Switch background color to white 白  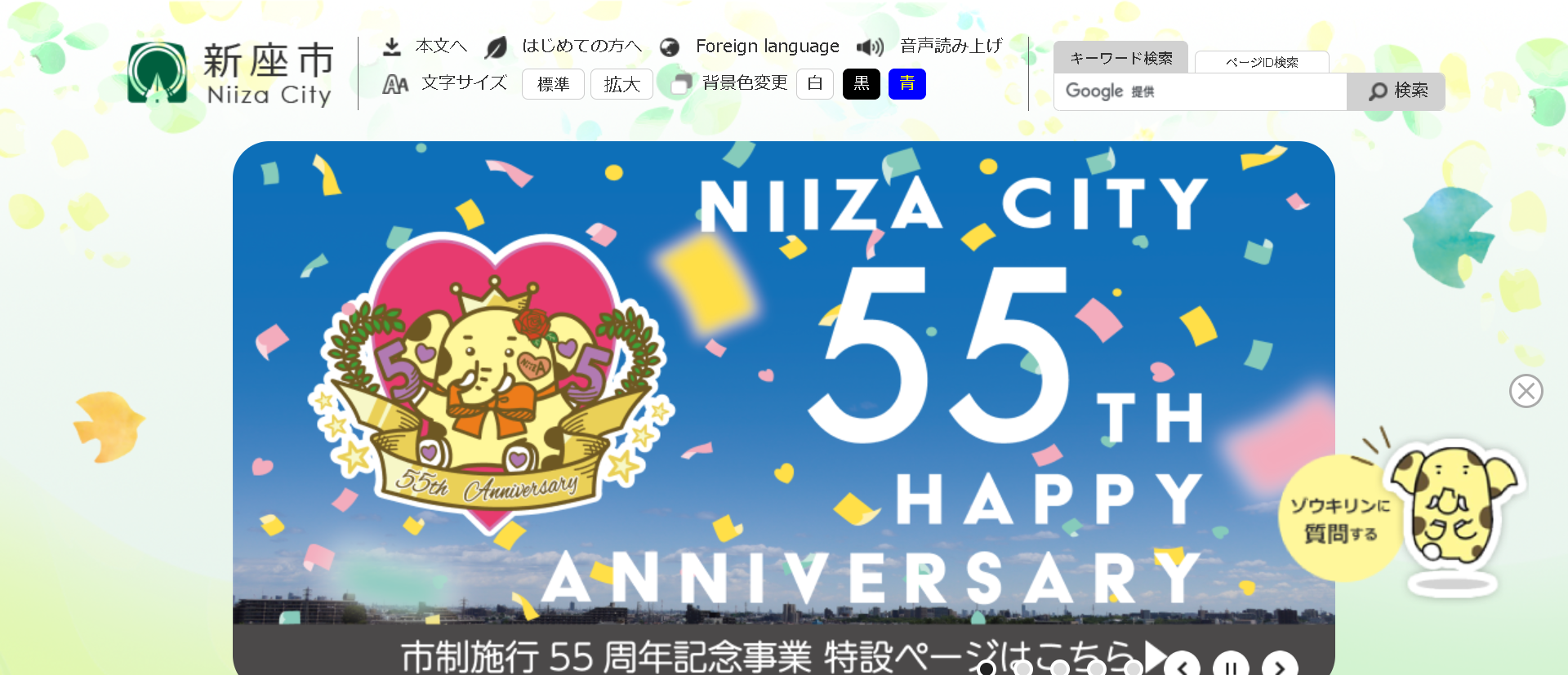[814, 84]
